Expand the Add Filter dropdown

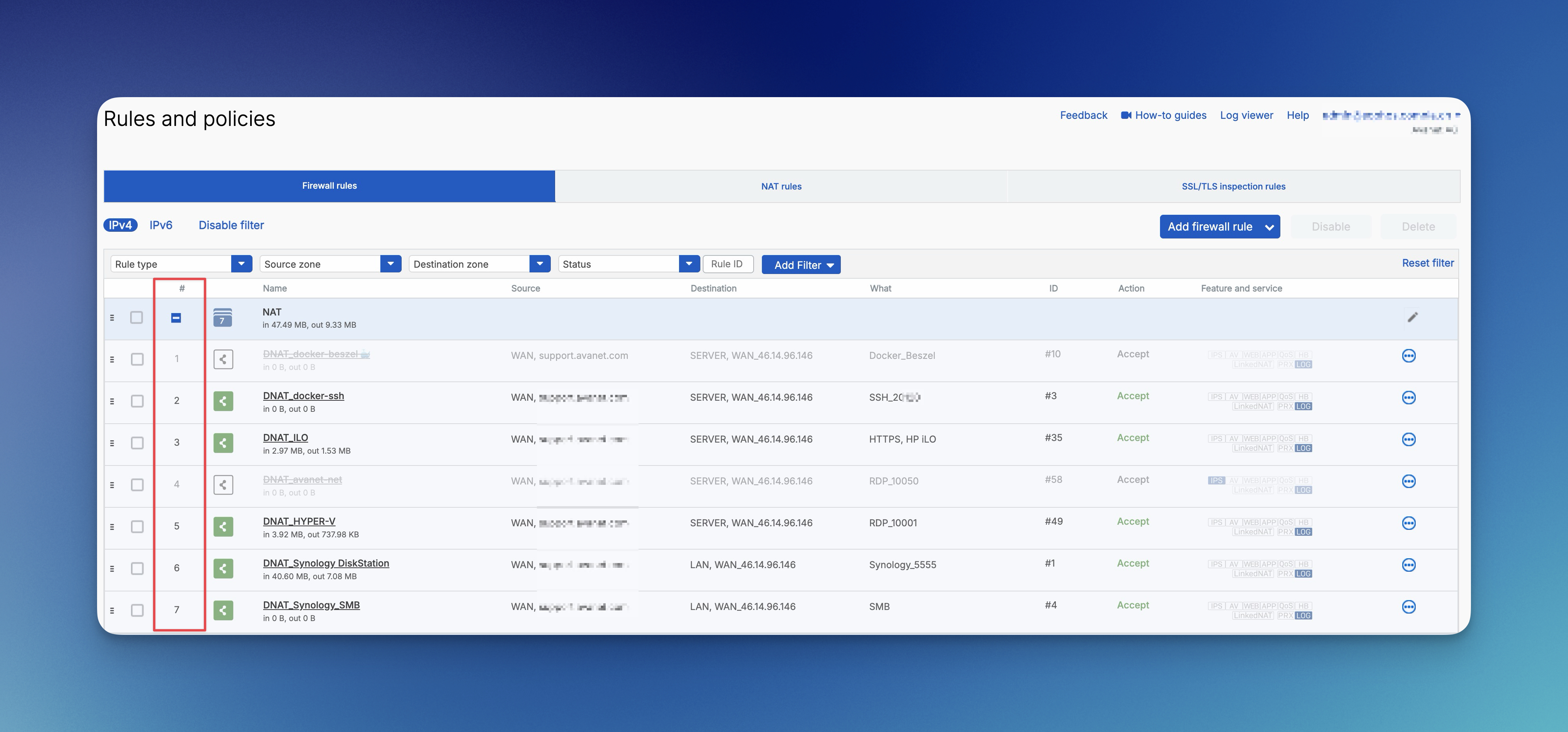pyautogui.click(x=801, y=265)
